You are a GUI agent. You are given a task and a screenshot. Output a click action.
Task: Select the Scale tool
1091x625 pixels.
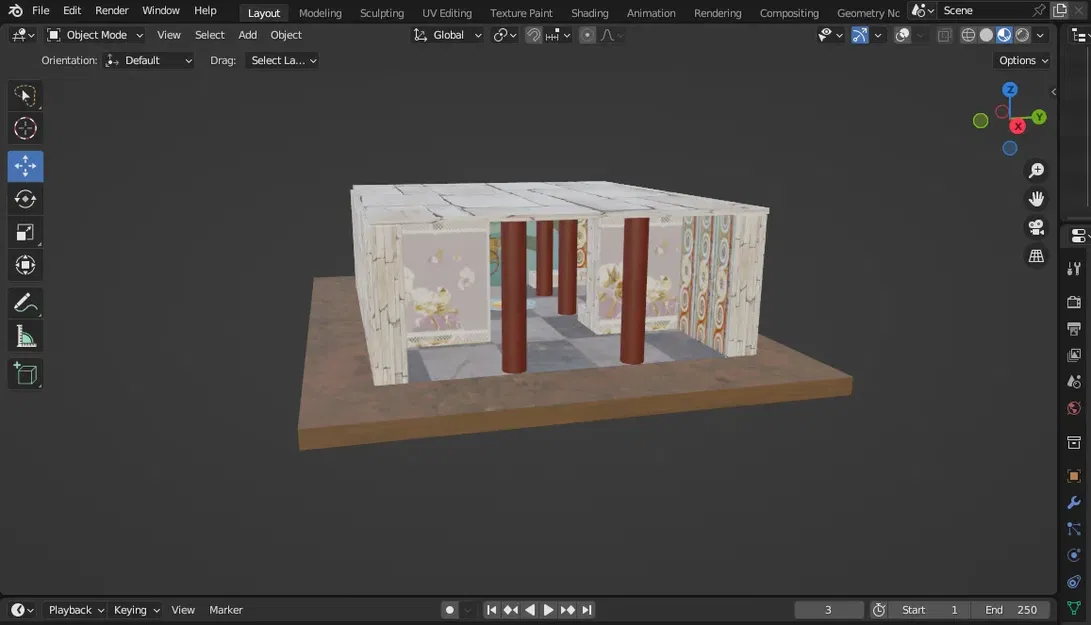(x=25, y=232)
